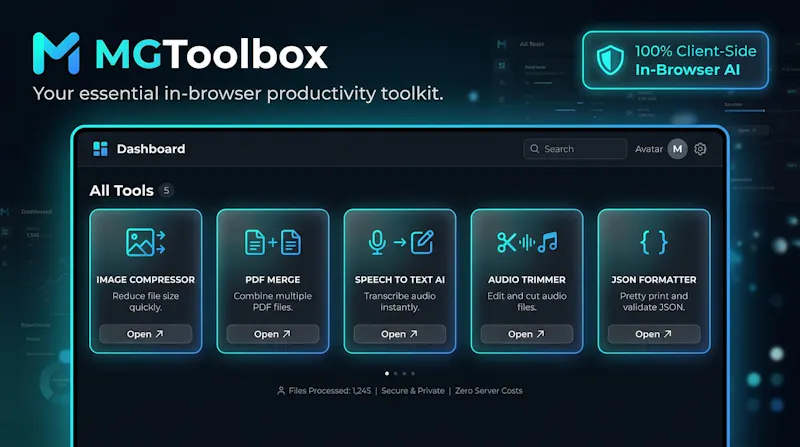
Task: Click the All Tools heading
Action: click(121, 190)
